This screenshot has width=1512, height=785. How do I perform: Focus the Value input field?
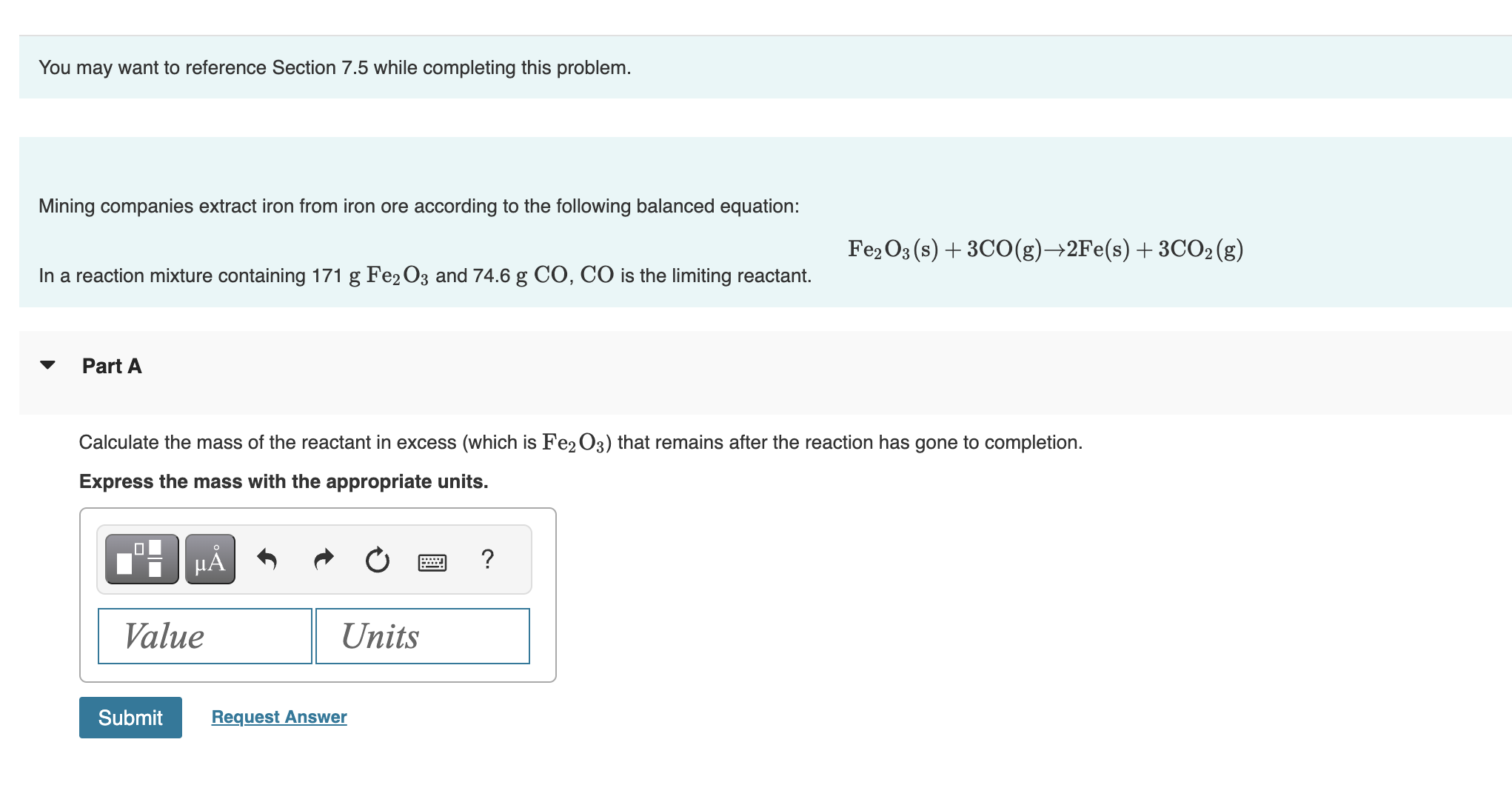(205, 636)
